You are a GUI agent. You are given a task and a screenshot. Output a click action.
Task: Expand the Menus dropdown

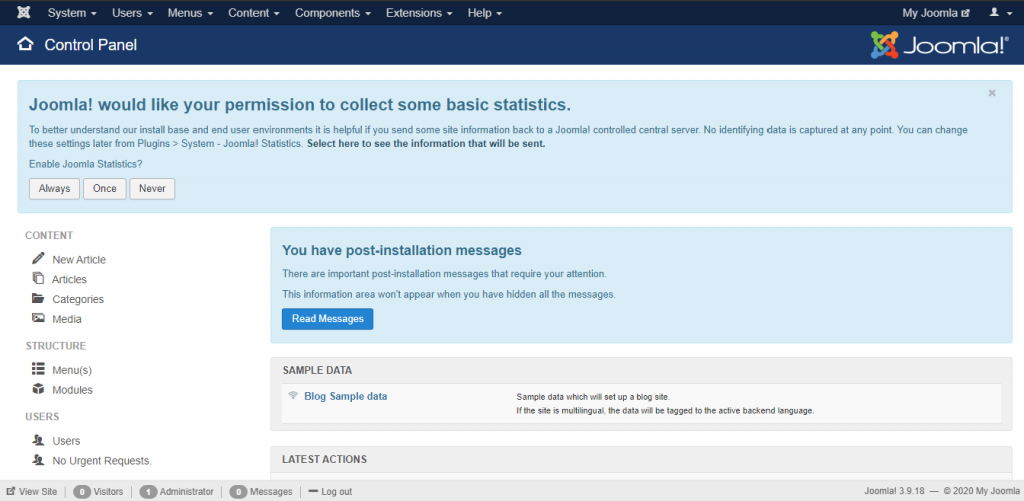pyautogui.click(x=191, y=13)
